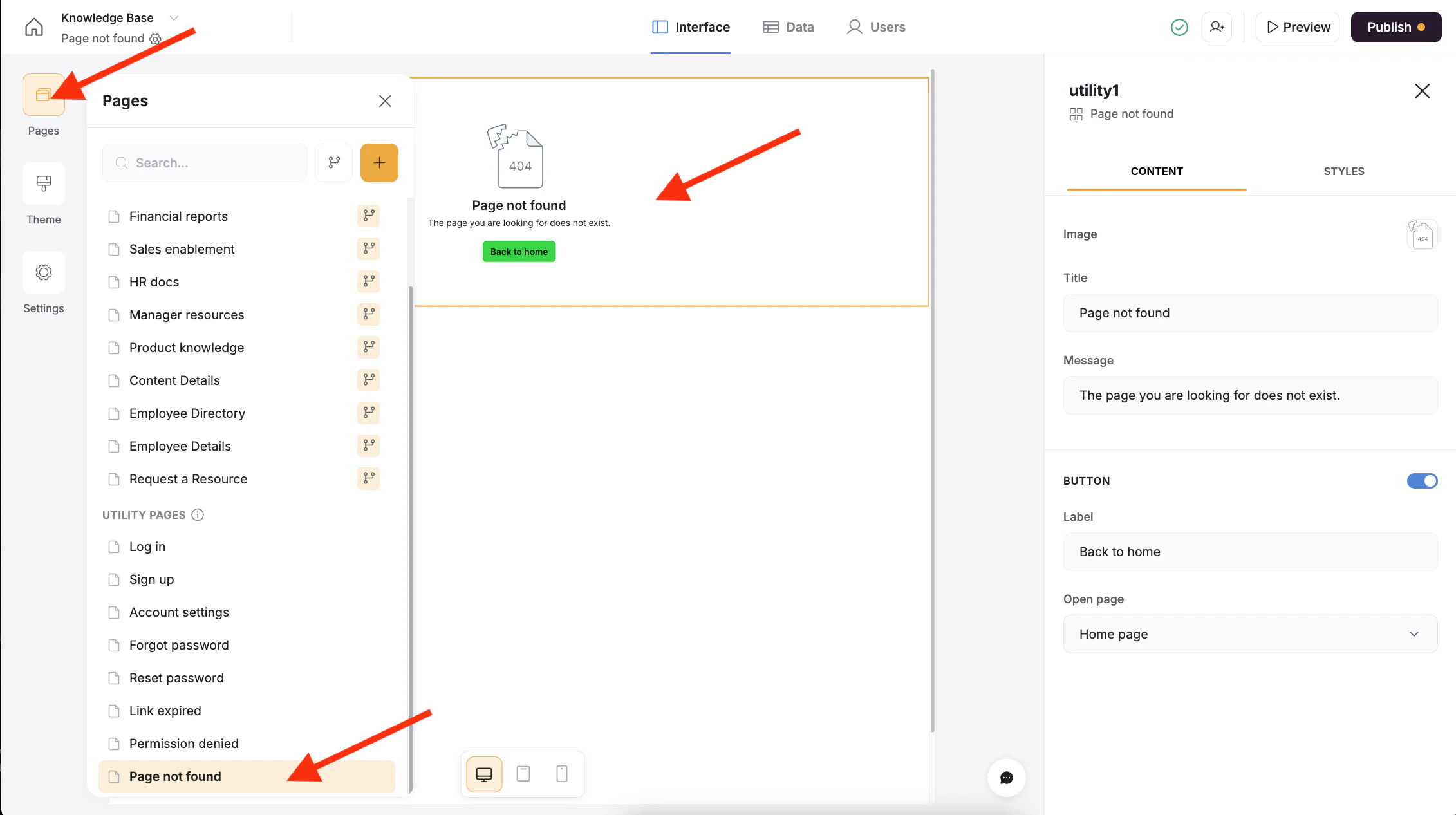1456x815 pixels.
Task: Select desktop device preview toggle
Action: pyautogui.click(x=484, y=774)
